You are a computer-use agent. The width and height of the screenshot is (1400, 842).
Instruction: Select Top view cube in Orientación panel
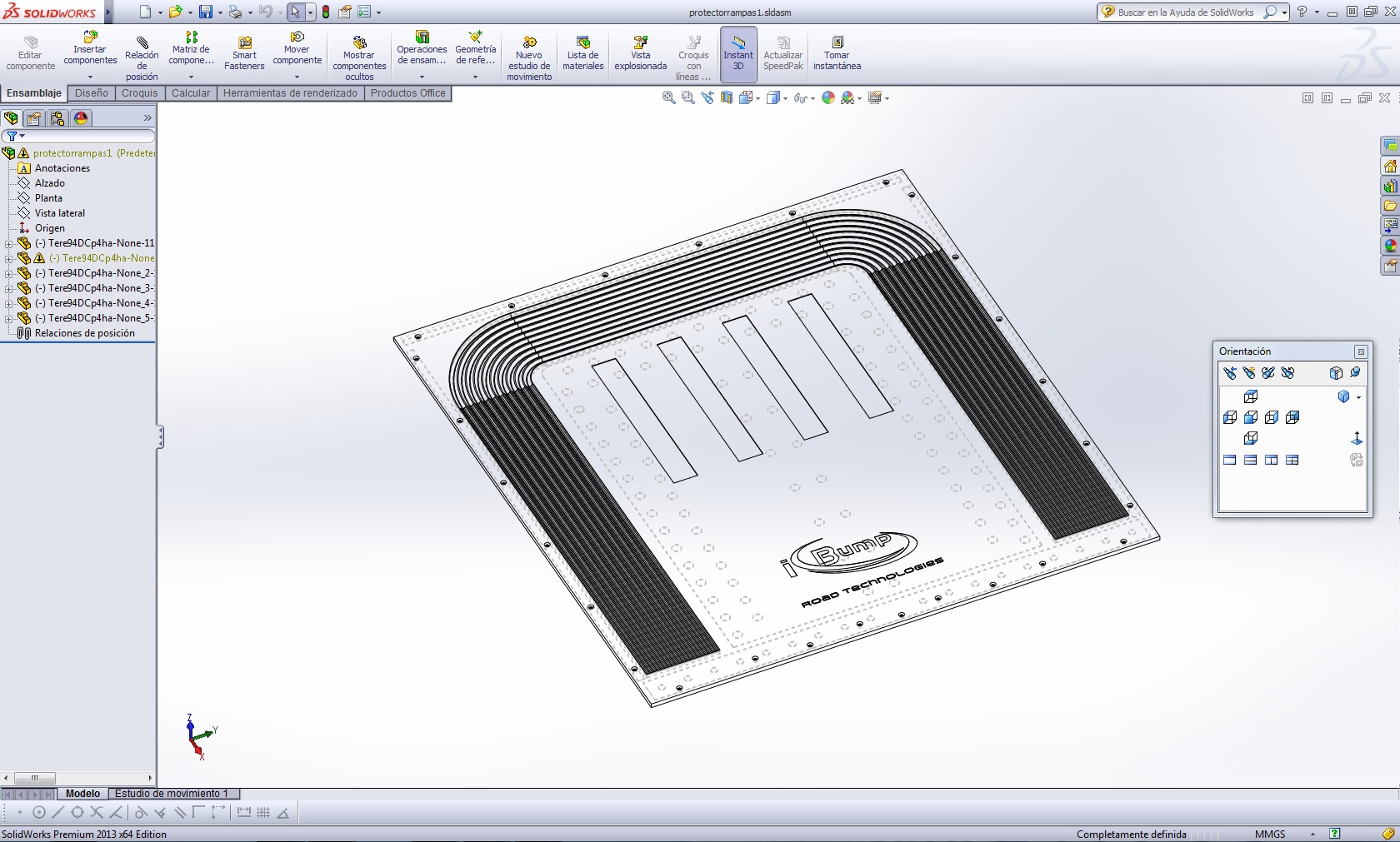click(x=1251, y=396)
